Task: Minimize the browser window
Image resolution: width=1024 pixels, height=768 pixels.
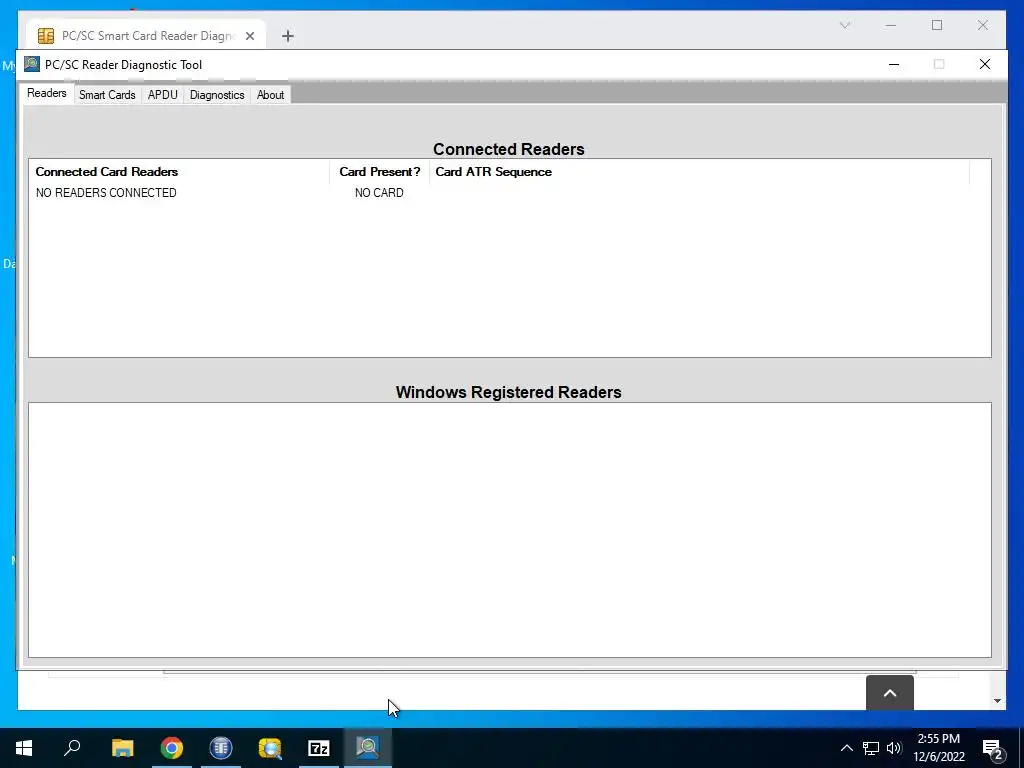Action: pos(891,25)
